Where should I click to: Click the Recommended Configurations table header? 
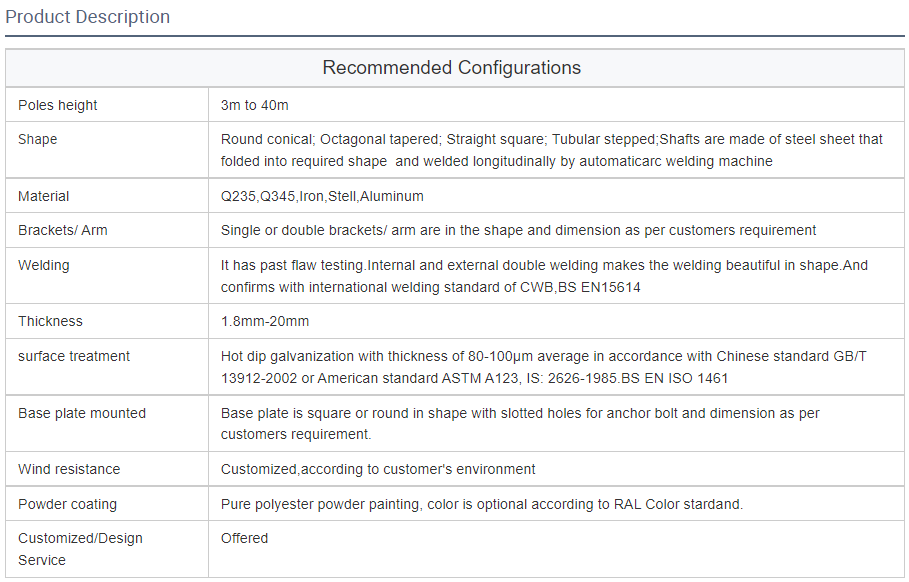451,68
